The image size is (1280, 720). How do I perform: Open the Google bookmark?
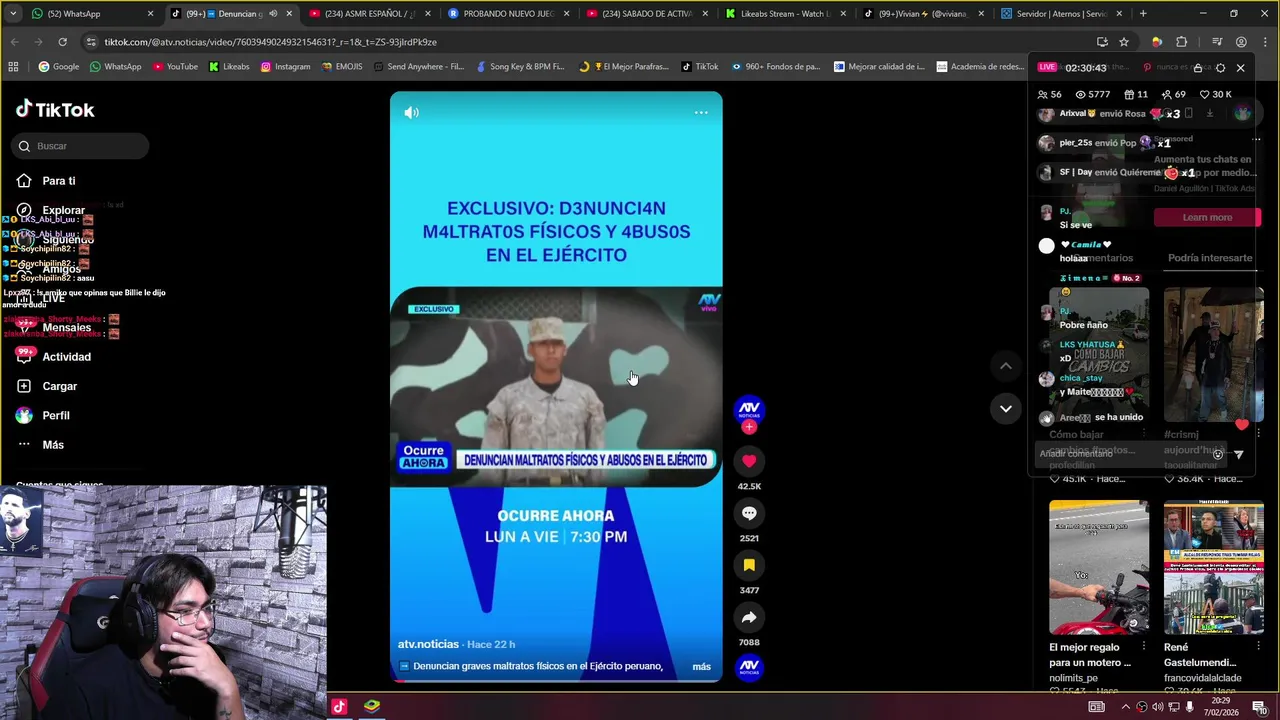(59, 67)
